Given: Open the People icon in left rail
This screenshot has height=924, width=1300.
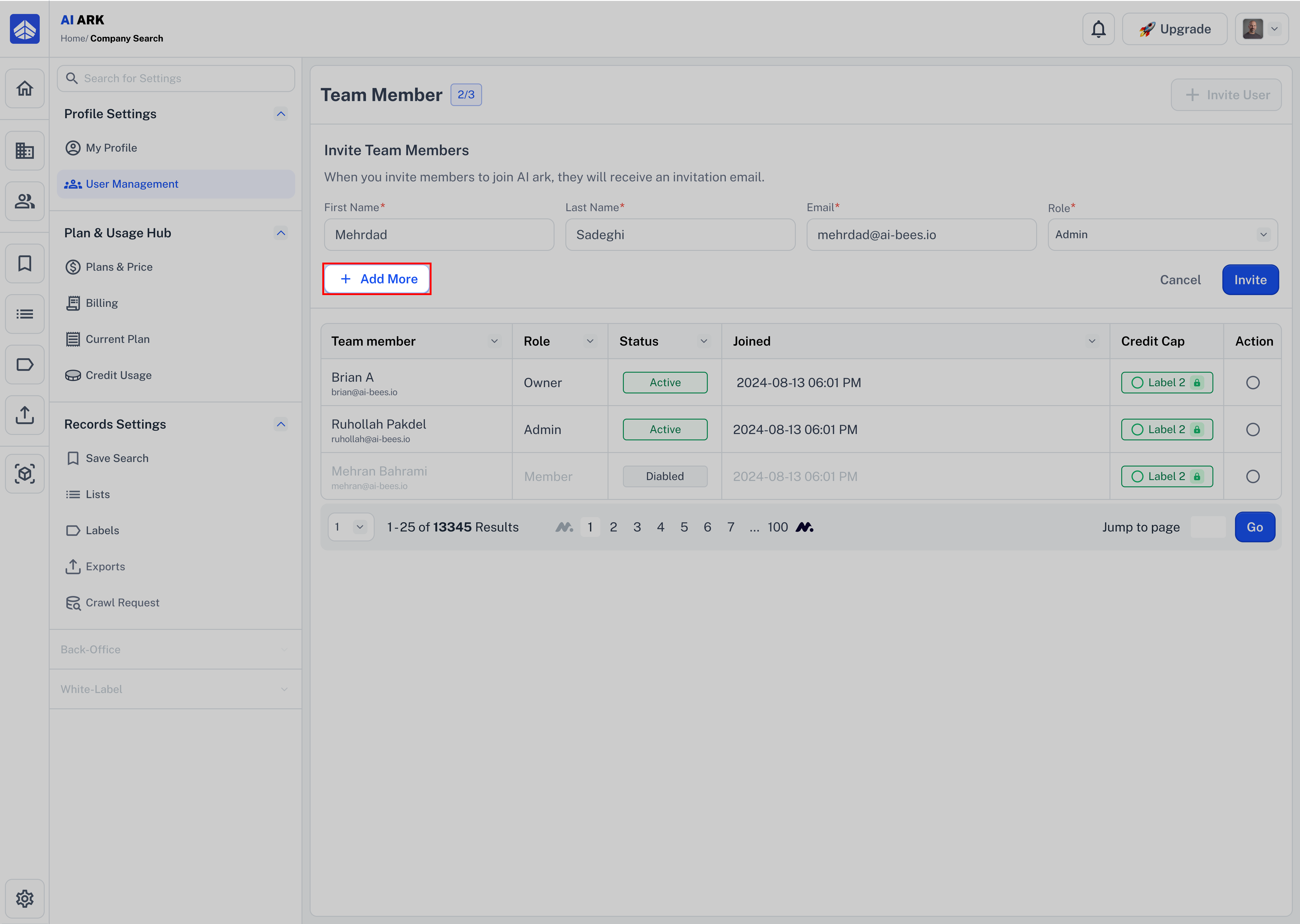Looking at the screenshot, I should pyautogui.click(x=24, y=201).
